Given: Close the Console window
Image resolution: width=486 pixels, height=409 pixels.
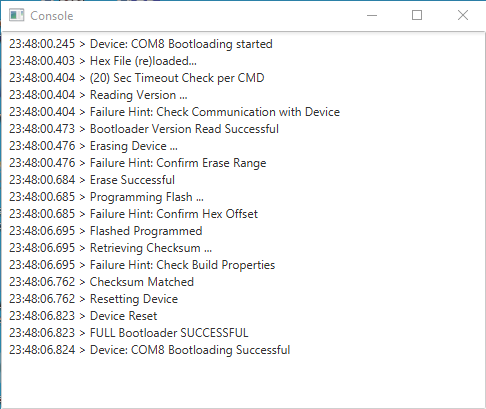Looking at the screenshot, I should (x=463, y=15).
